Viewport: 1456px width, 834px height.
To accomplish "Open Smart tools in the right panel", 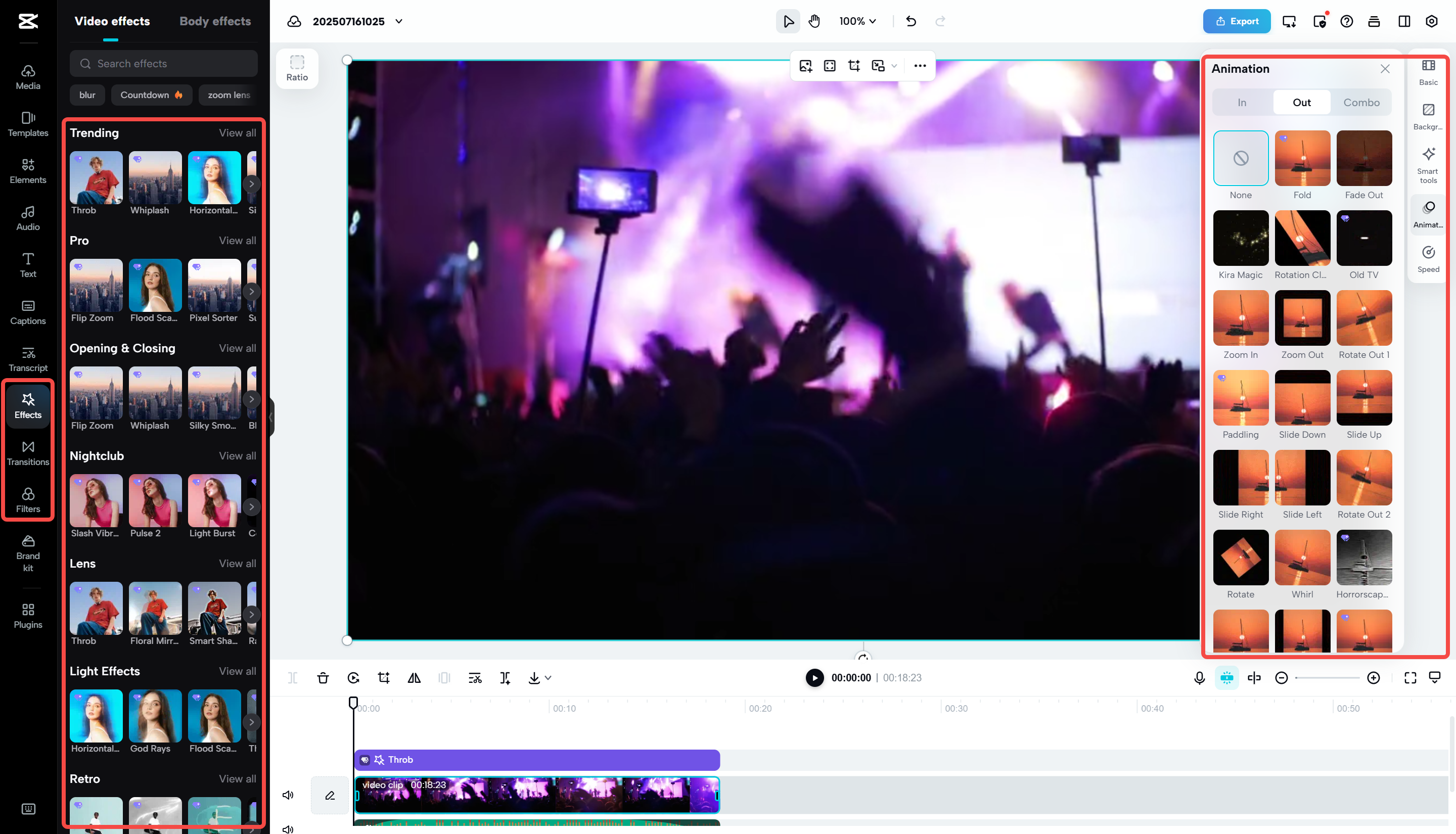I will pyautogui.click(x=1427, y=164).
